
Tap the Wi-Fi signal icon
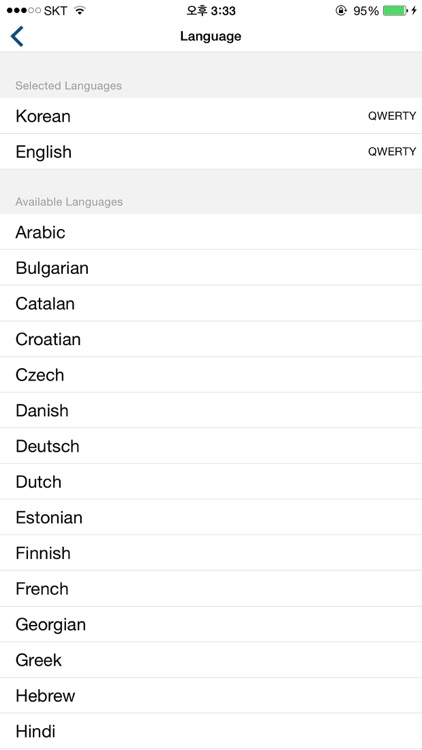[79, 11]
